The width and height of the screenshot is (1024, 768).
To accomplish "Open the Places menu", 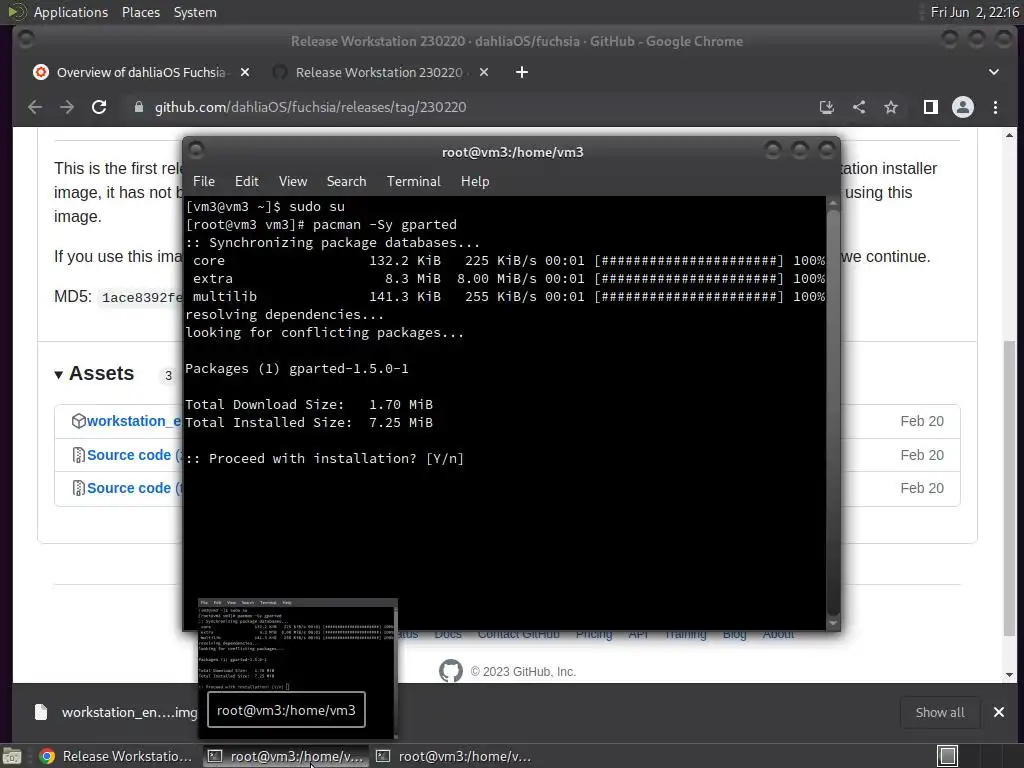I will coord(140,12).
